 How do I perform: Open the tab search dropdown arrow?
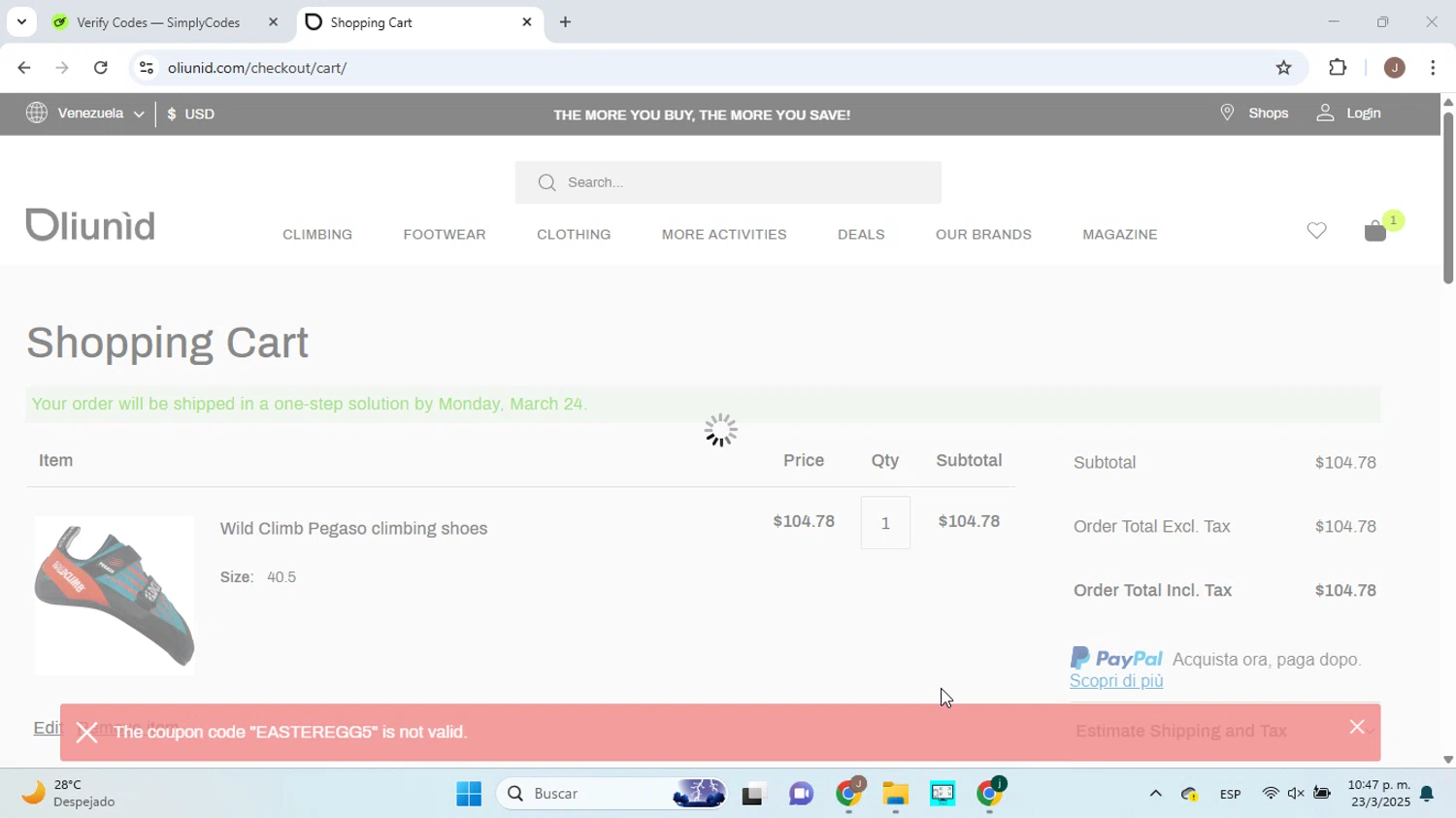click(x=21, y=21)
